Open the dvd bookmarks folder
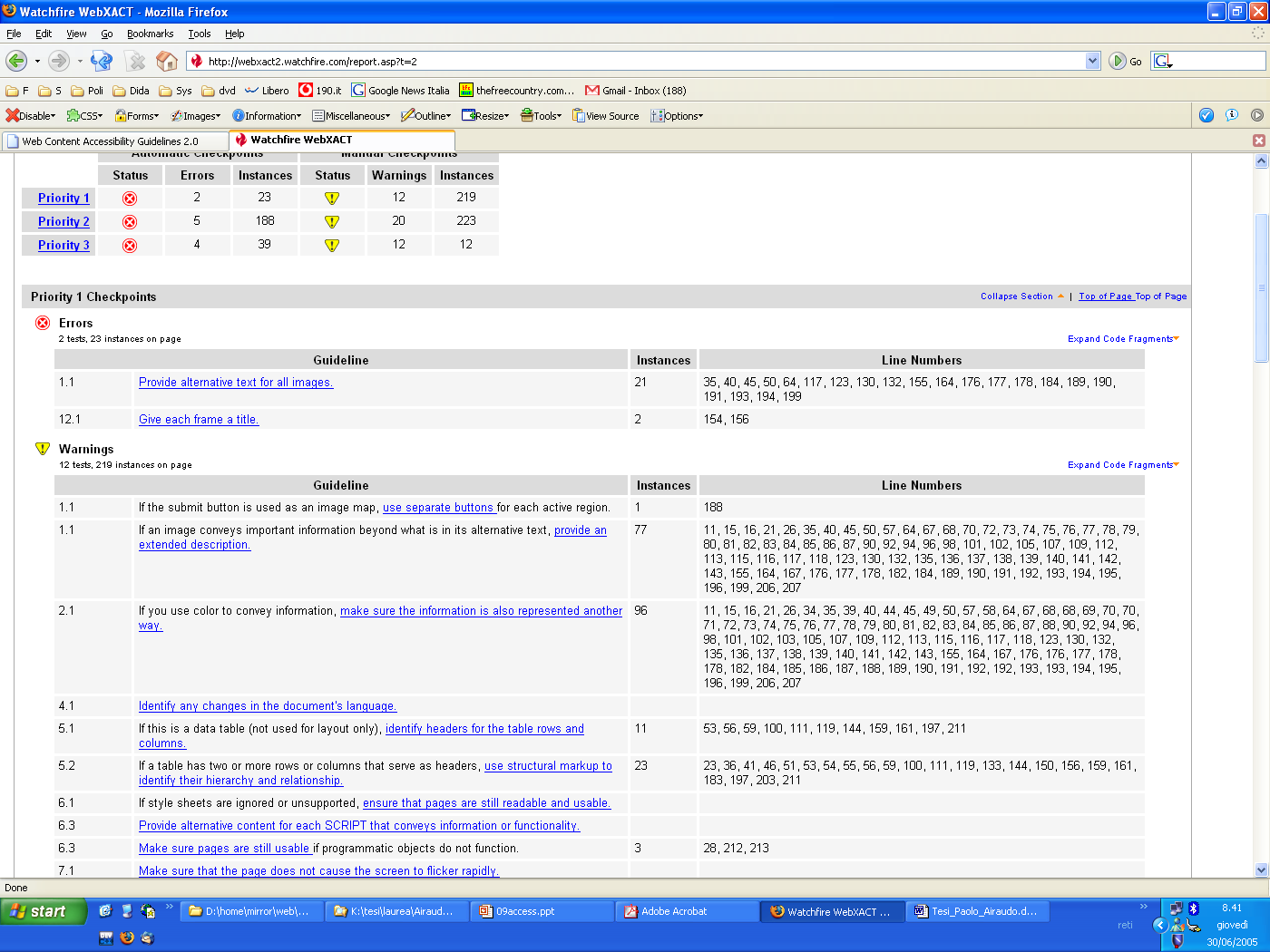 pyautogui.click(x=219, y=91)
